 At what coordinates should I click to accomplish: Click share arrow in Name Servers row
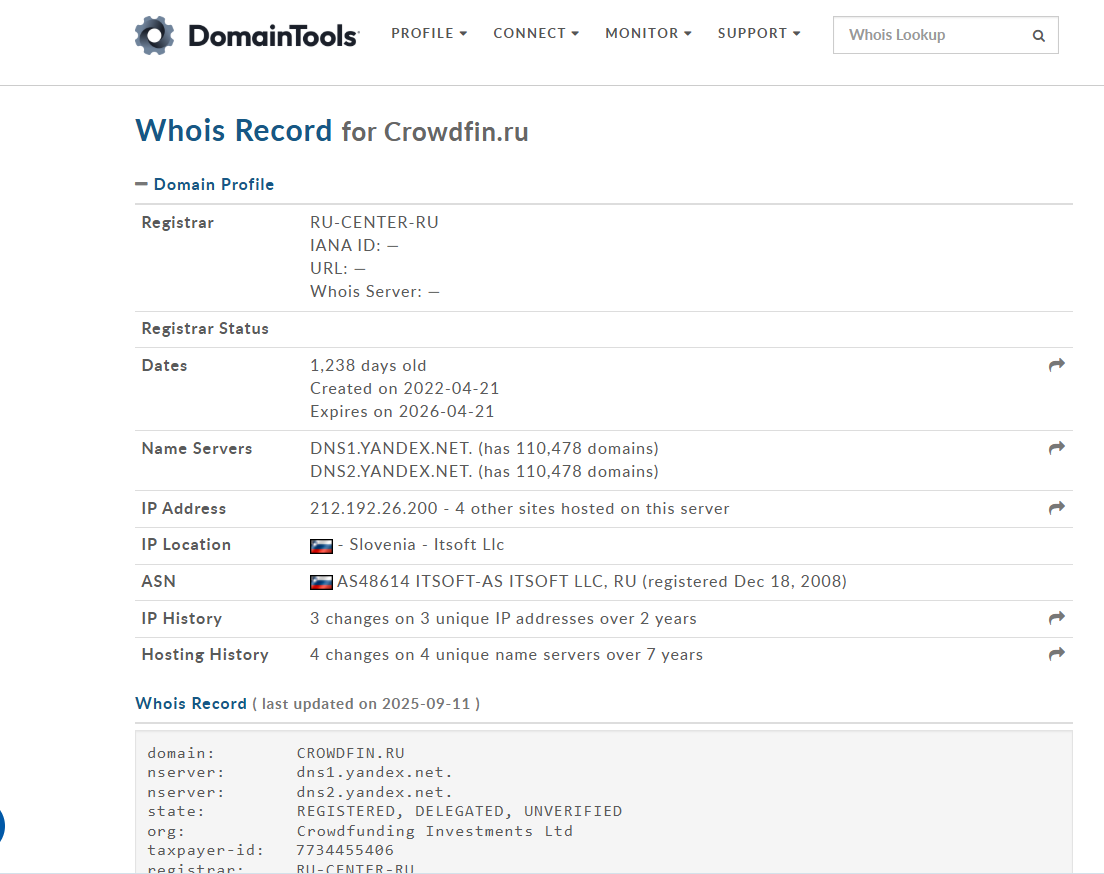(1057, 448)
